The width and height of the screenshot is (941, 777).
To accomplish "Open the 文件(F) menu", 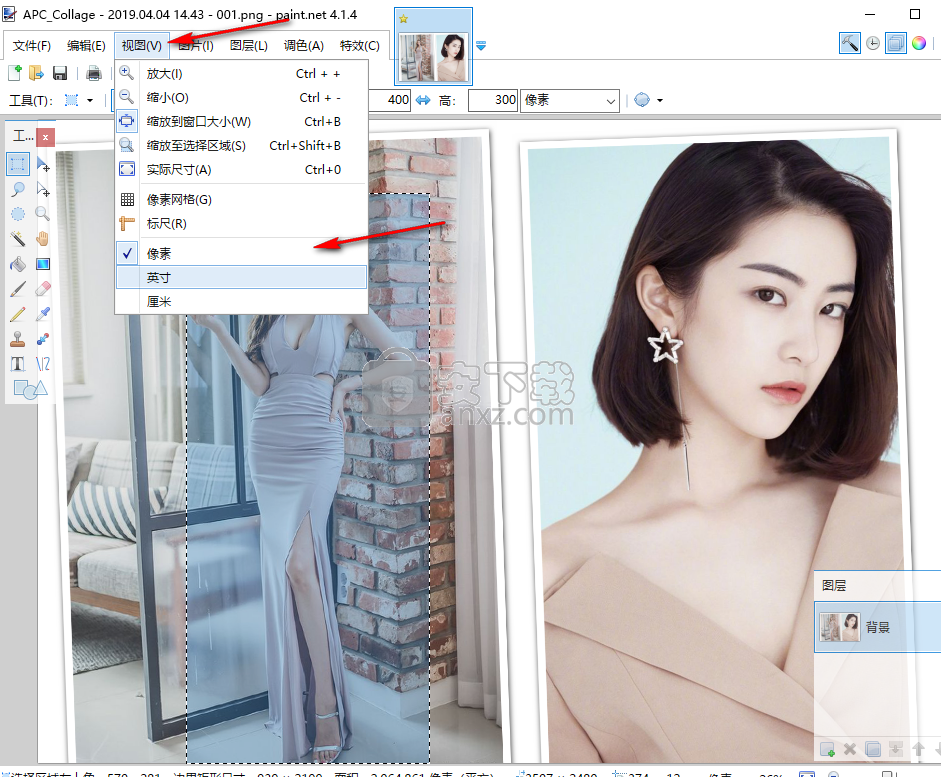I will point(31,46).
